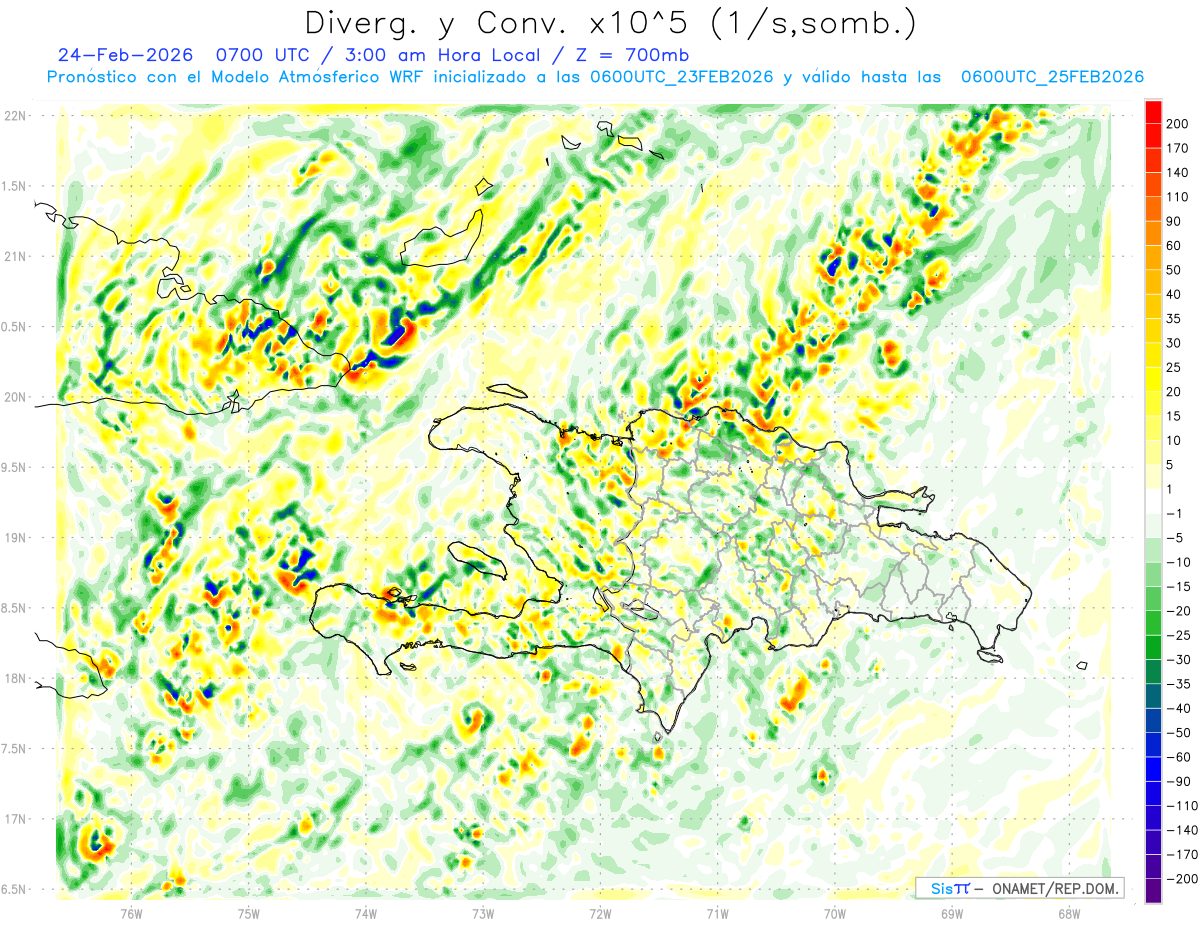Screen dimensions: 1200x927
Task: Click the '18N' latitude label
Action: click(15, 678)
